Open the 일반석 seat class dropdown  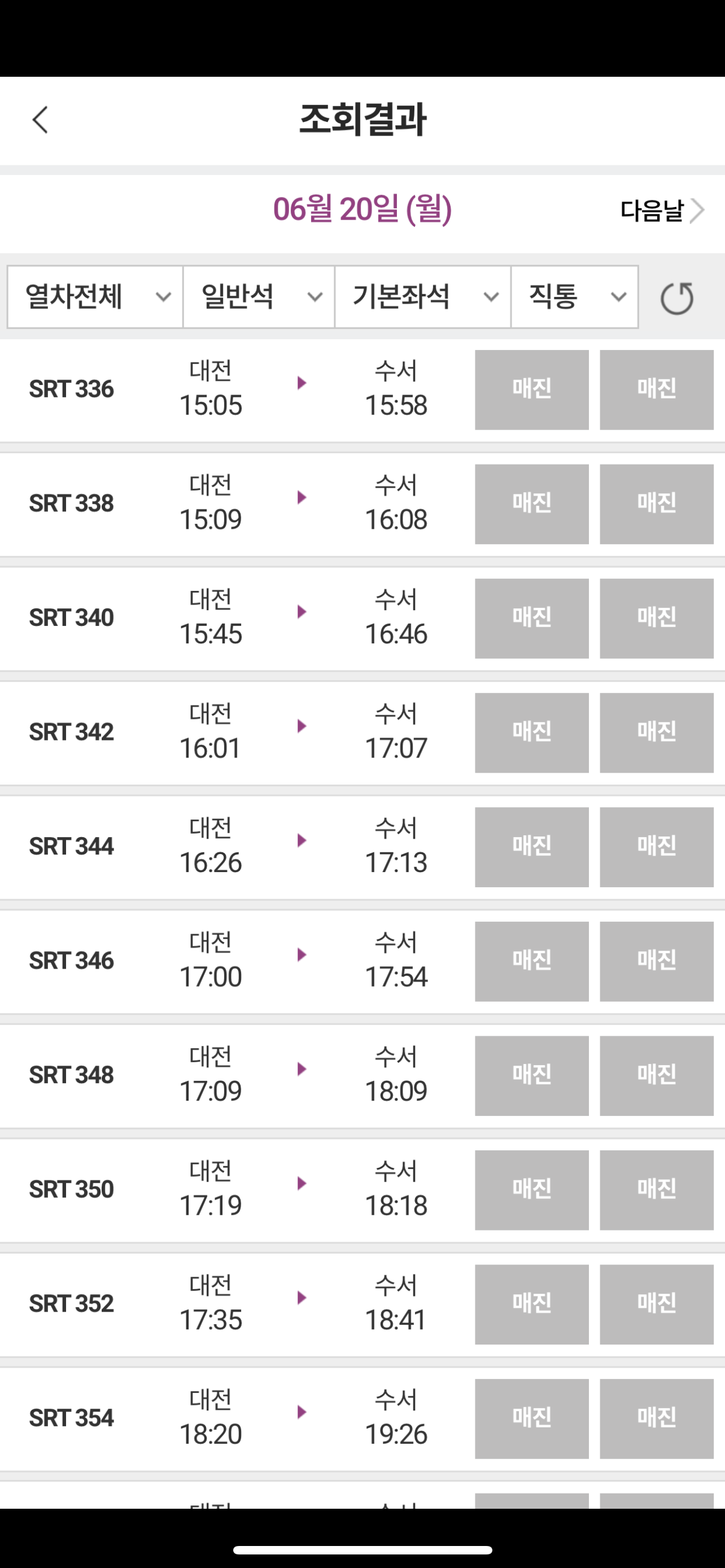point(259,297)
